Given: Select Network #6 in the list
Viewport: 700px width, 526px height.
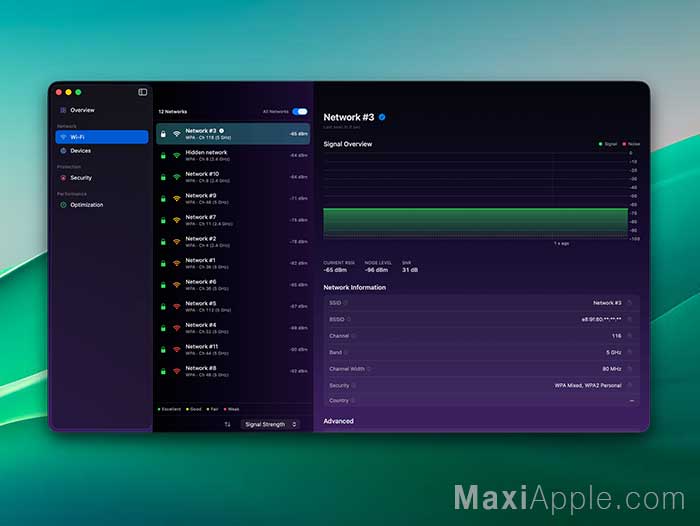Looking at the screenshot, I should [233, 285].
